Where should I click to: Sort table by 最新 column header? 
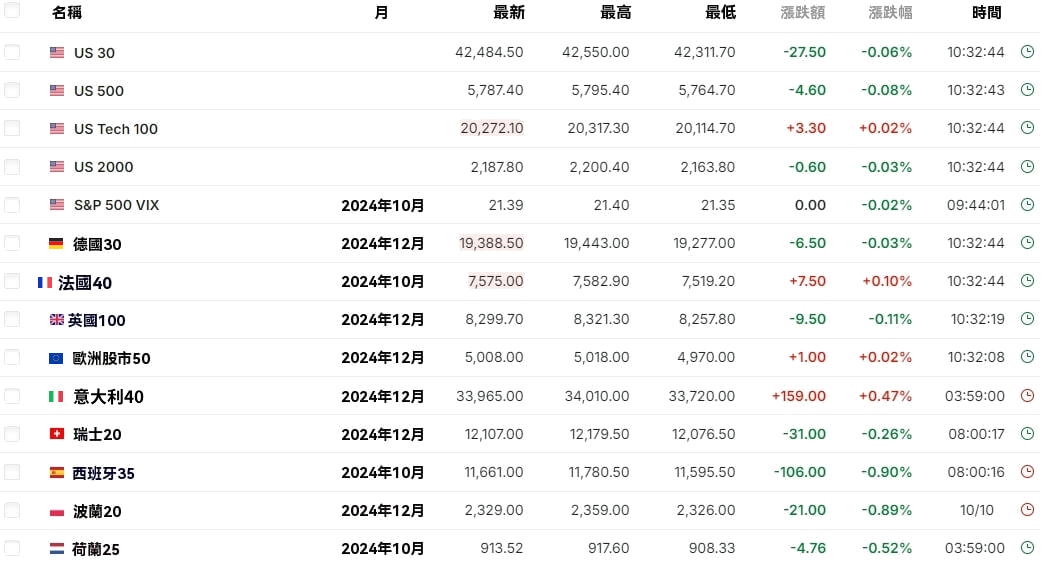pyautogui.click(x=508, y=13)
